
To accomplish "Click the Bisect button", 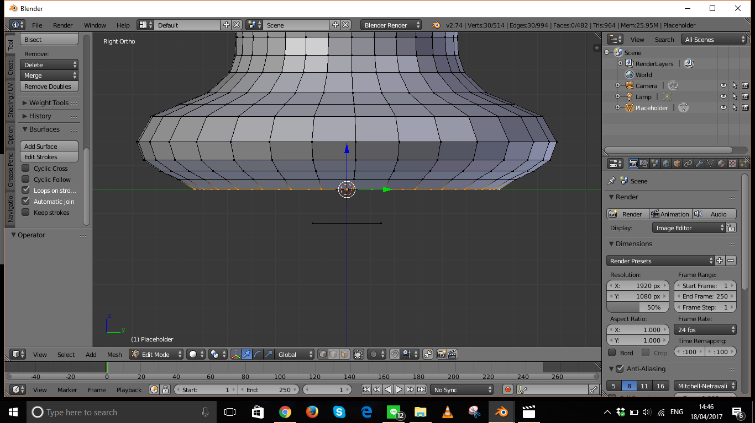I will (x=49, y=40).
